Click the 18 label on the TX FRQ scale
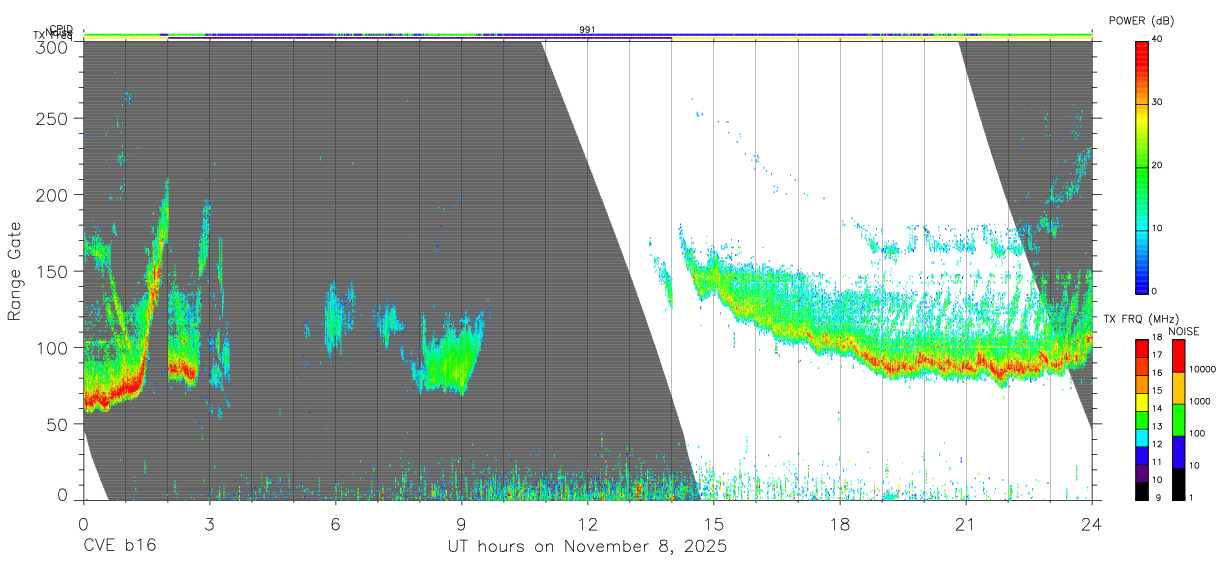This screenshot has width=1228, height=567. pos(1157,339)
